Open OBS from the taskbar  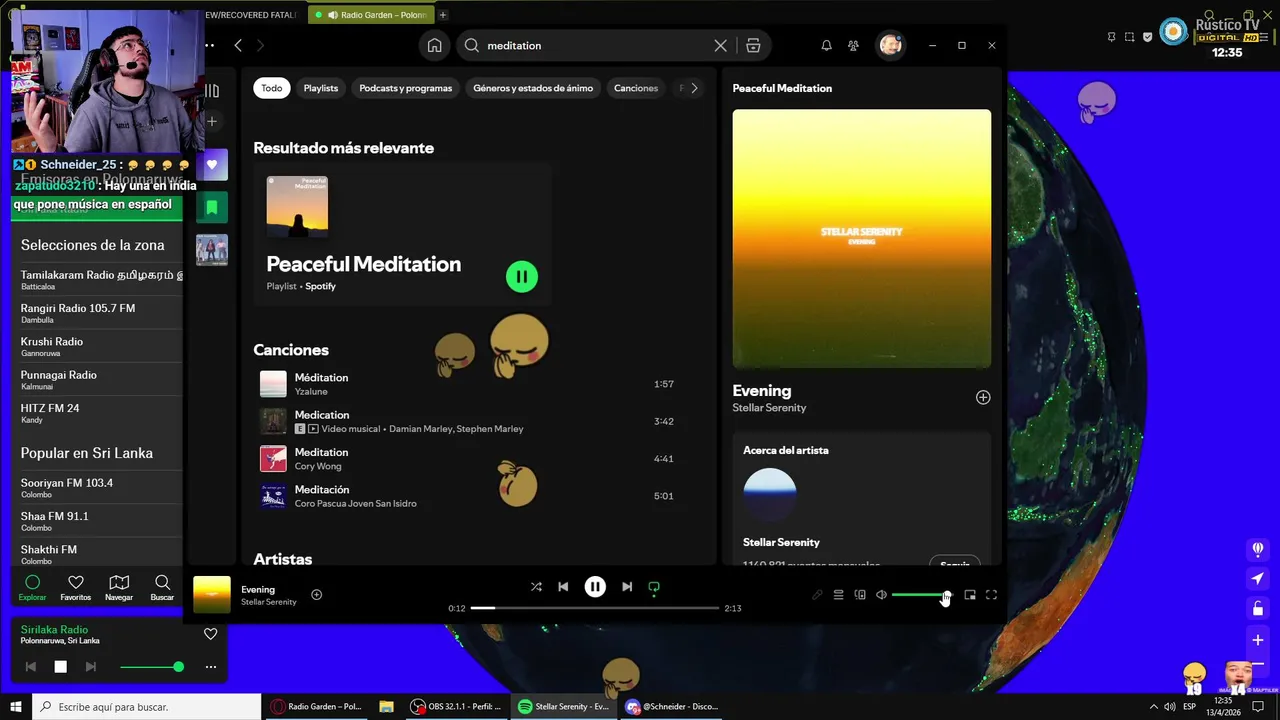point(455,707)
